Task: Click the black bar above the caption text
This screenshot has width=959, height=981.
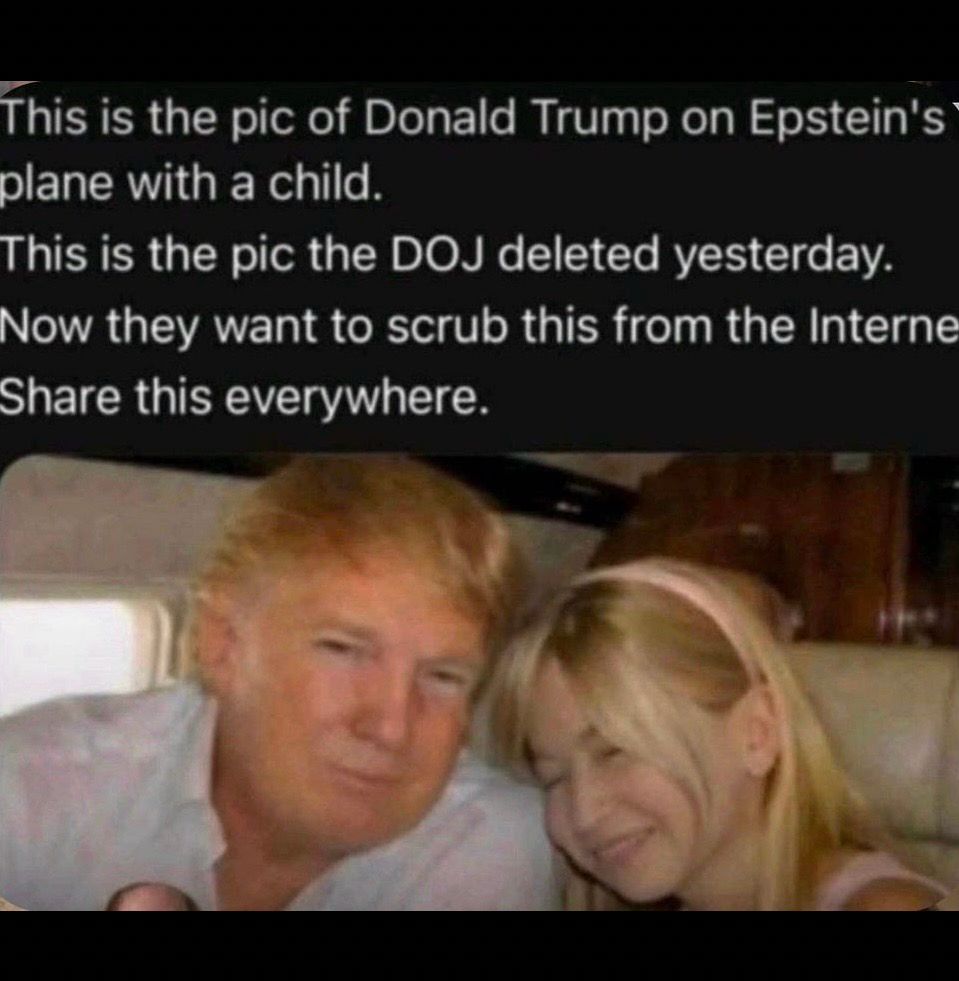Action: coord(479,40)
